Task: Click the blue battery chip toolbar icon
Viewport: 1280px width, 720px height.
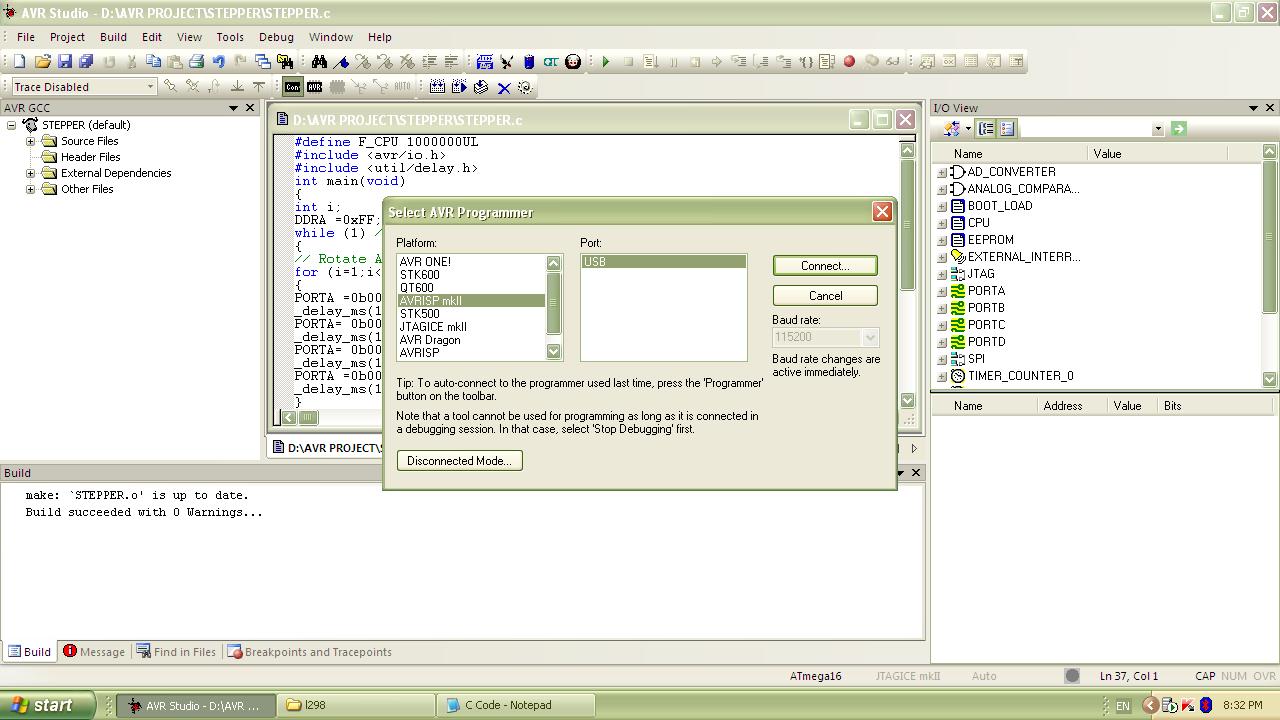Action: [x=529, y=61]
